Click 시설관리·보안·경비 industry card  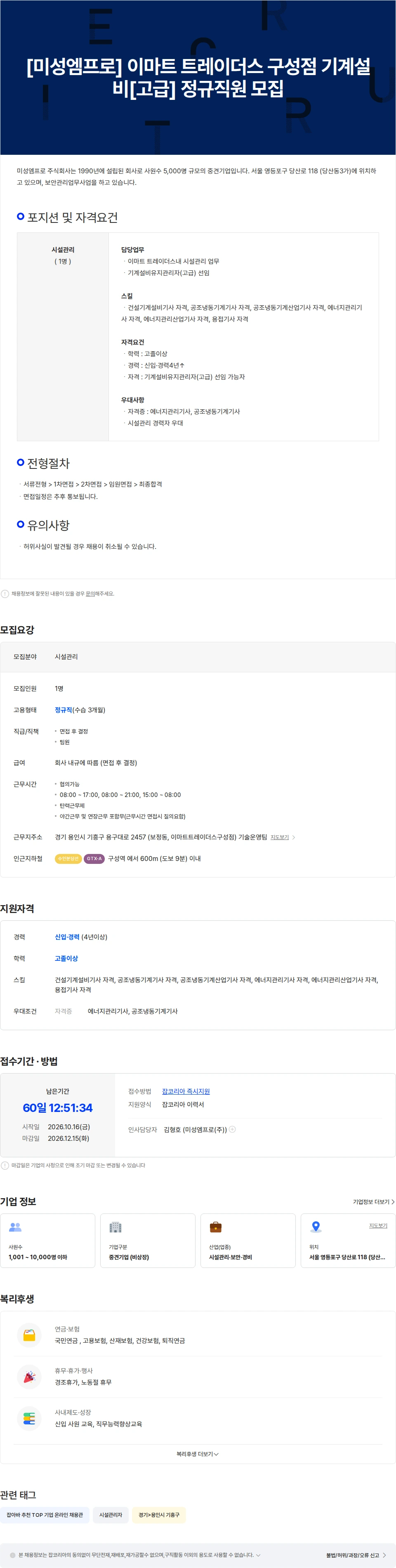[248, 1241]
